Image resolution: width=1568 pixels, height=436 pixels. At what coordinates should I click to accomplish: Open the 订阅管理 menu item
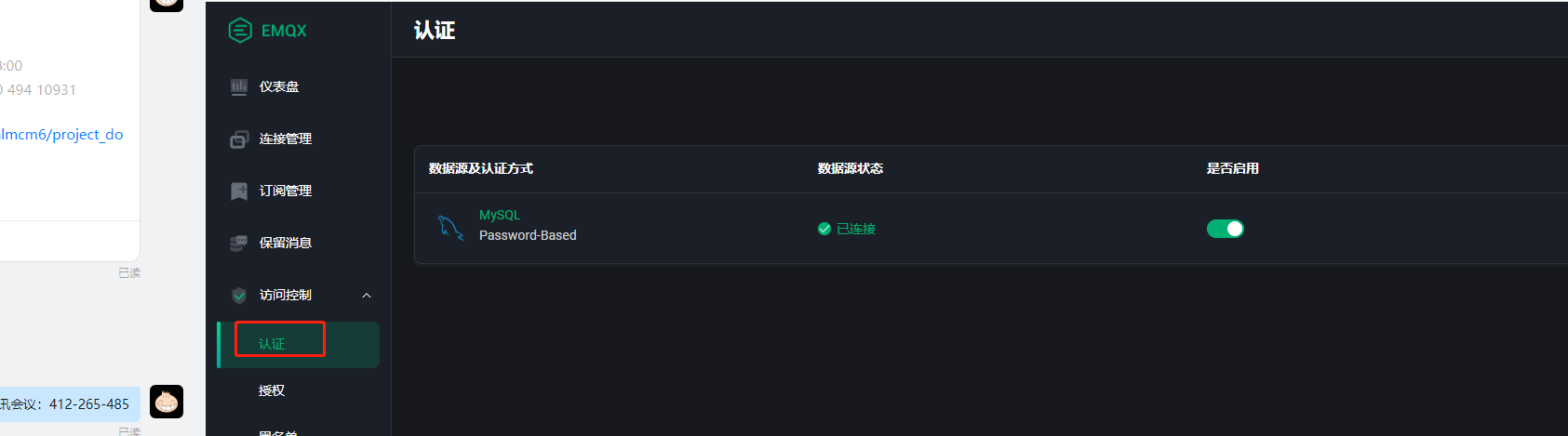(x=285, y=191)
